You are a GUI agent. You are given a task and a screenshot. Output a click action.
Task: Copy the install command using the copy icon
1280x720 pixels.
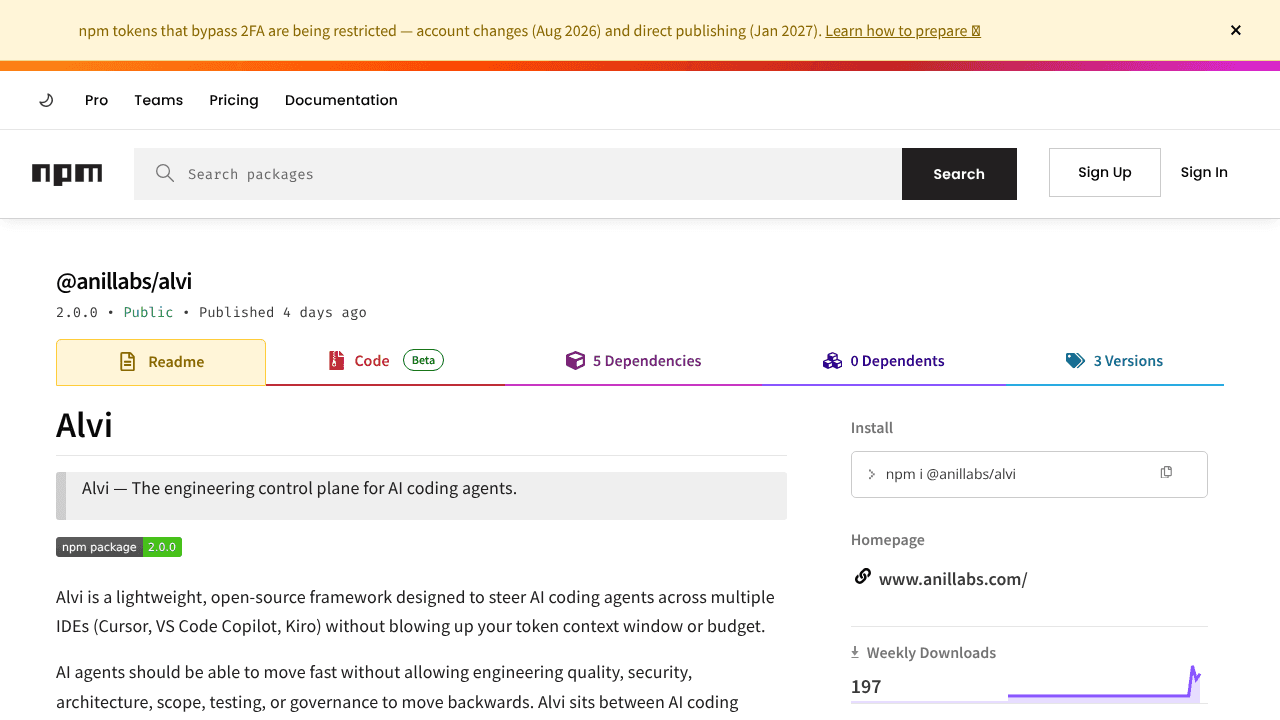1166,472
